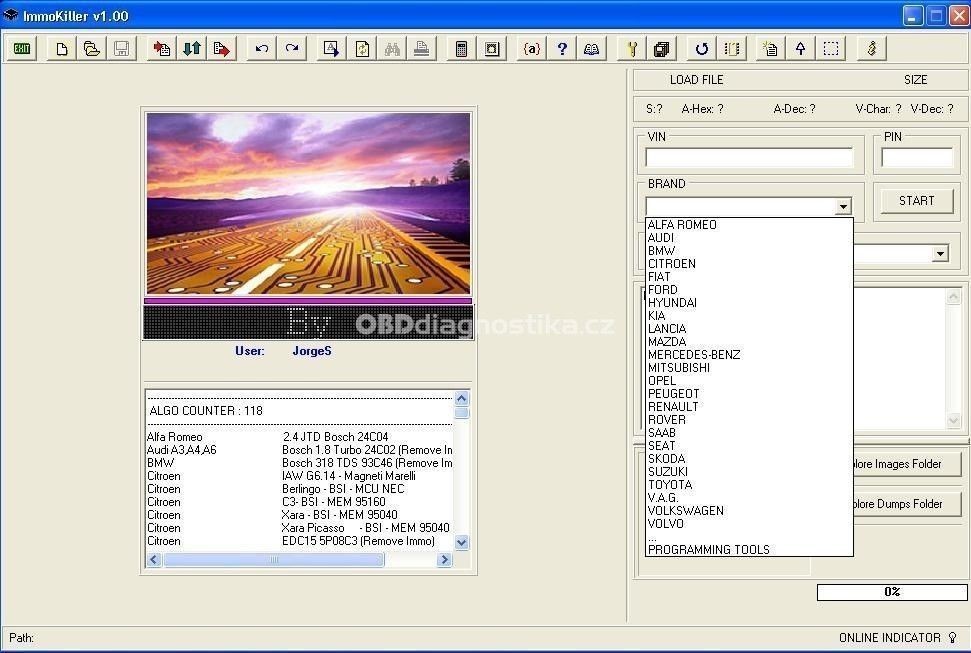Click the green up-down arrows icon
971x653 pixels.
192,49
